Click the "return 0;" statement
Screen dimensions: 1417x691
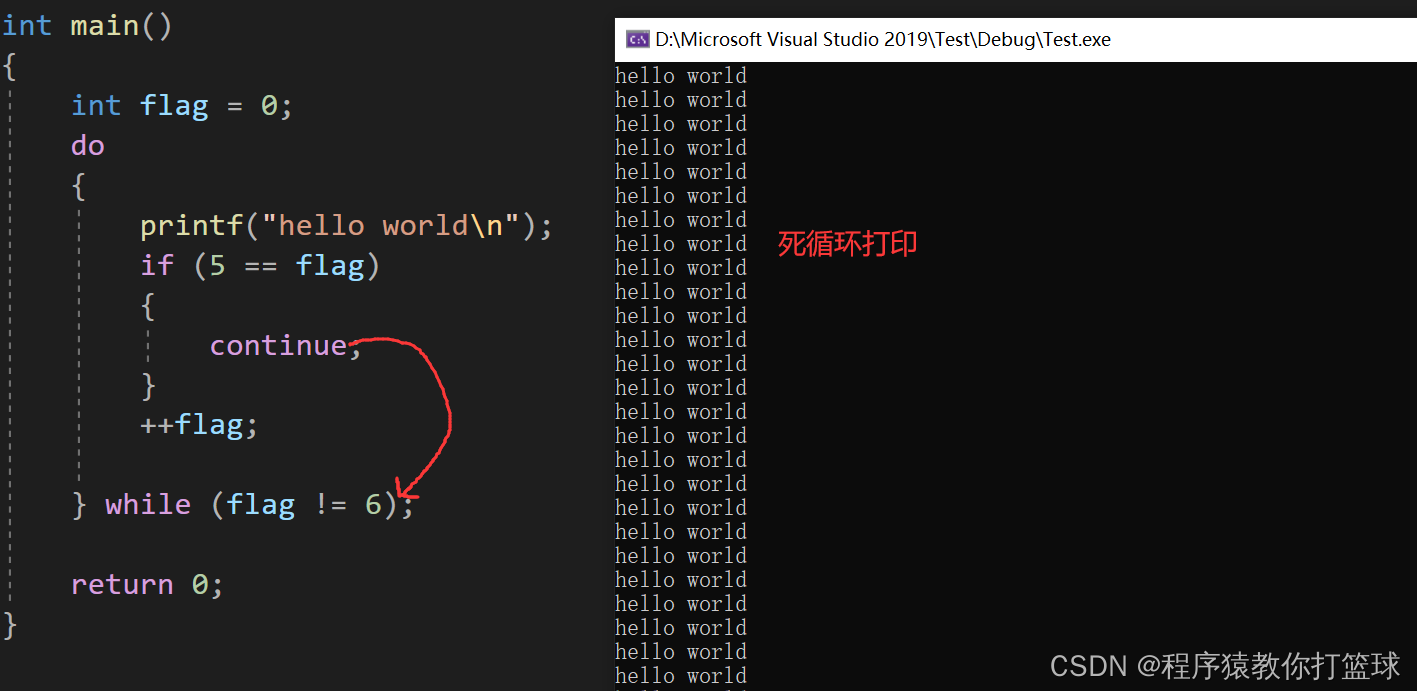pyautogui.click(x=147, y=585)
